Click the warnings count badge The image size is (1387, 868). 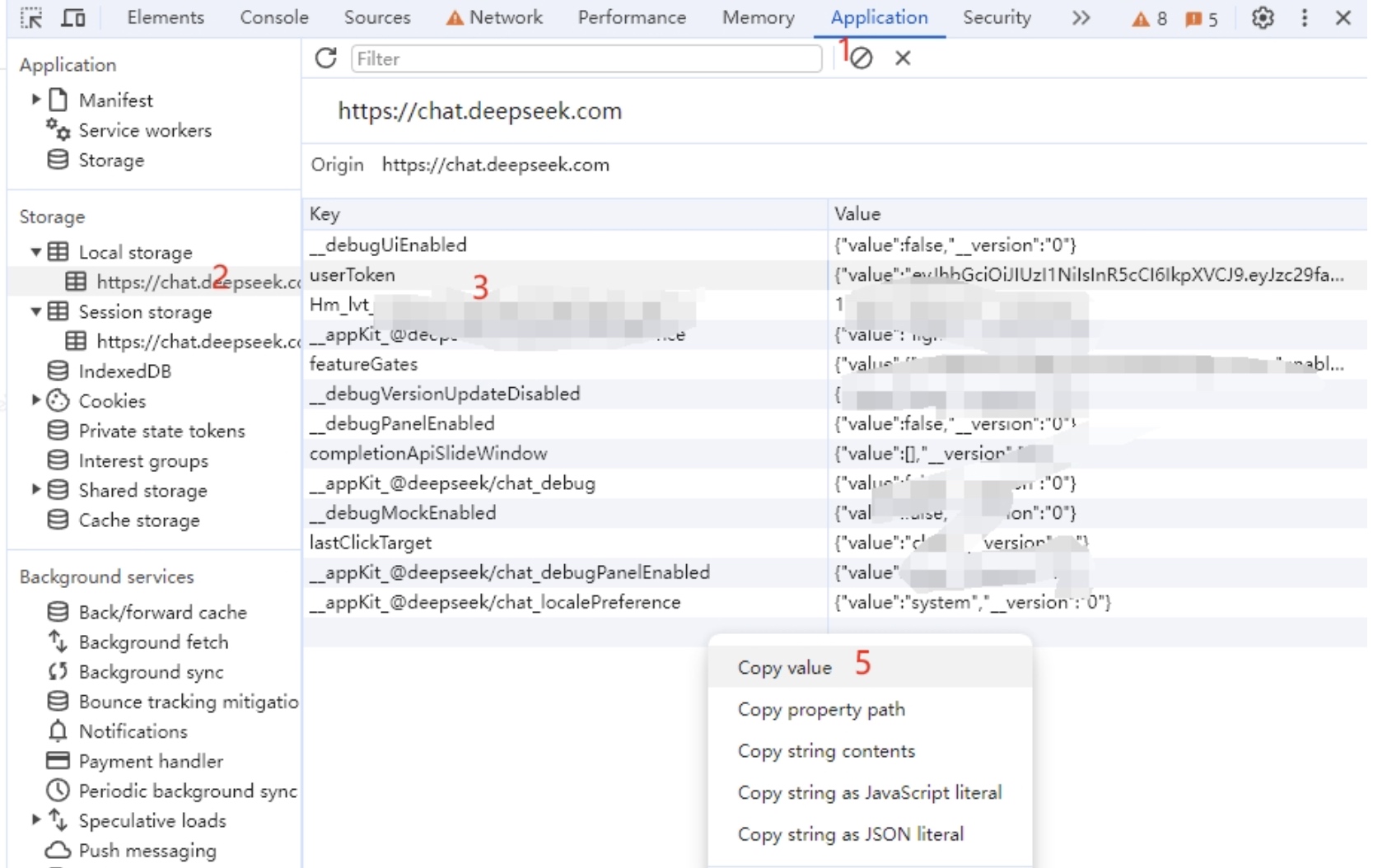coord(1149,18)
